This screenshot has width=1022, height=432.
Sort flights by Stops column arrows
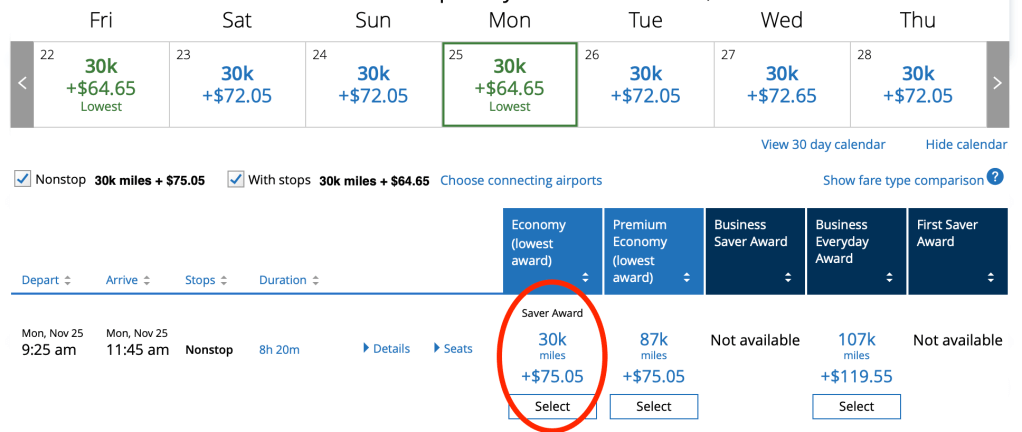pyautogui.click(x=222, y=280)
